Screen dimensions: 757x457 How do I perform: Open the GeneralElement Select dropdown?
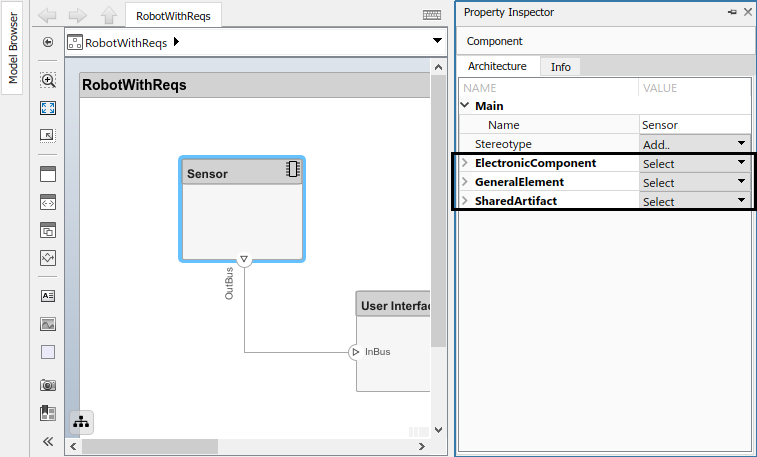tap(695, 182)
